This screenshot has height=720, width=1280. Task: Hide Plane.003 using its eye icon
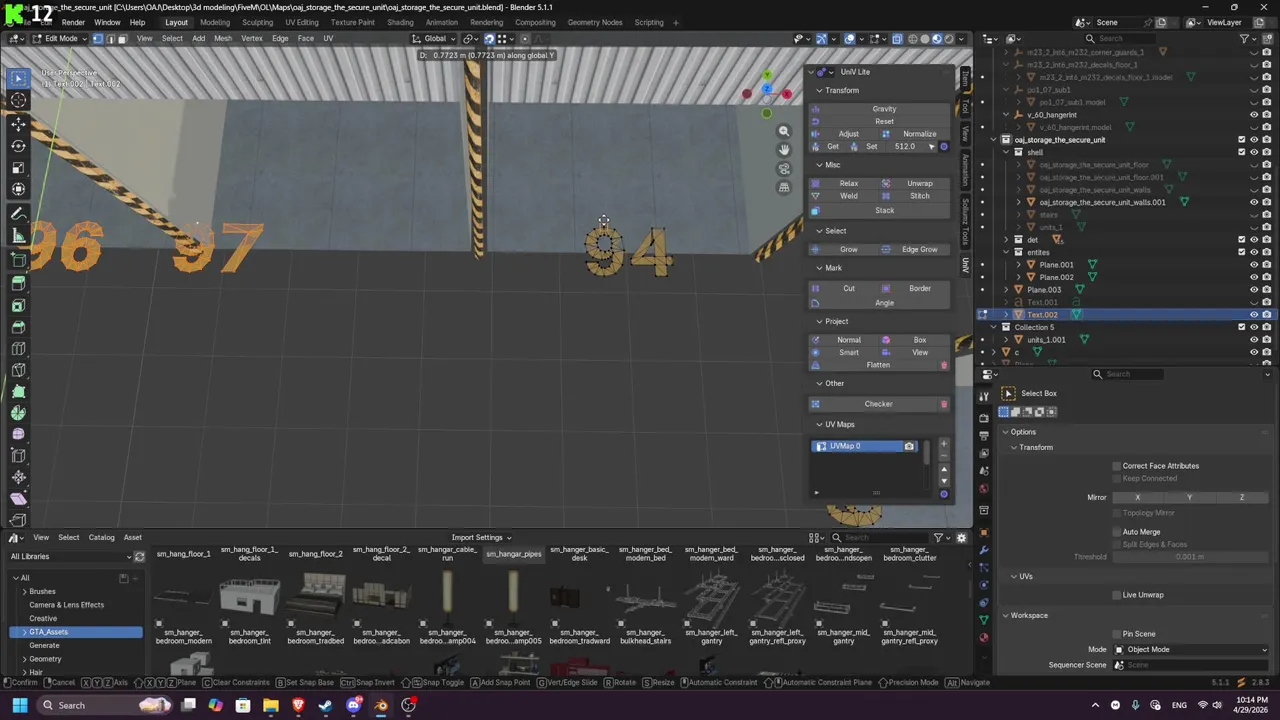pyautogui.click(x=1254, y=290)
